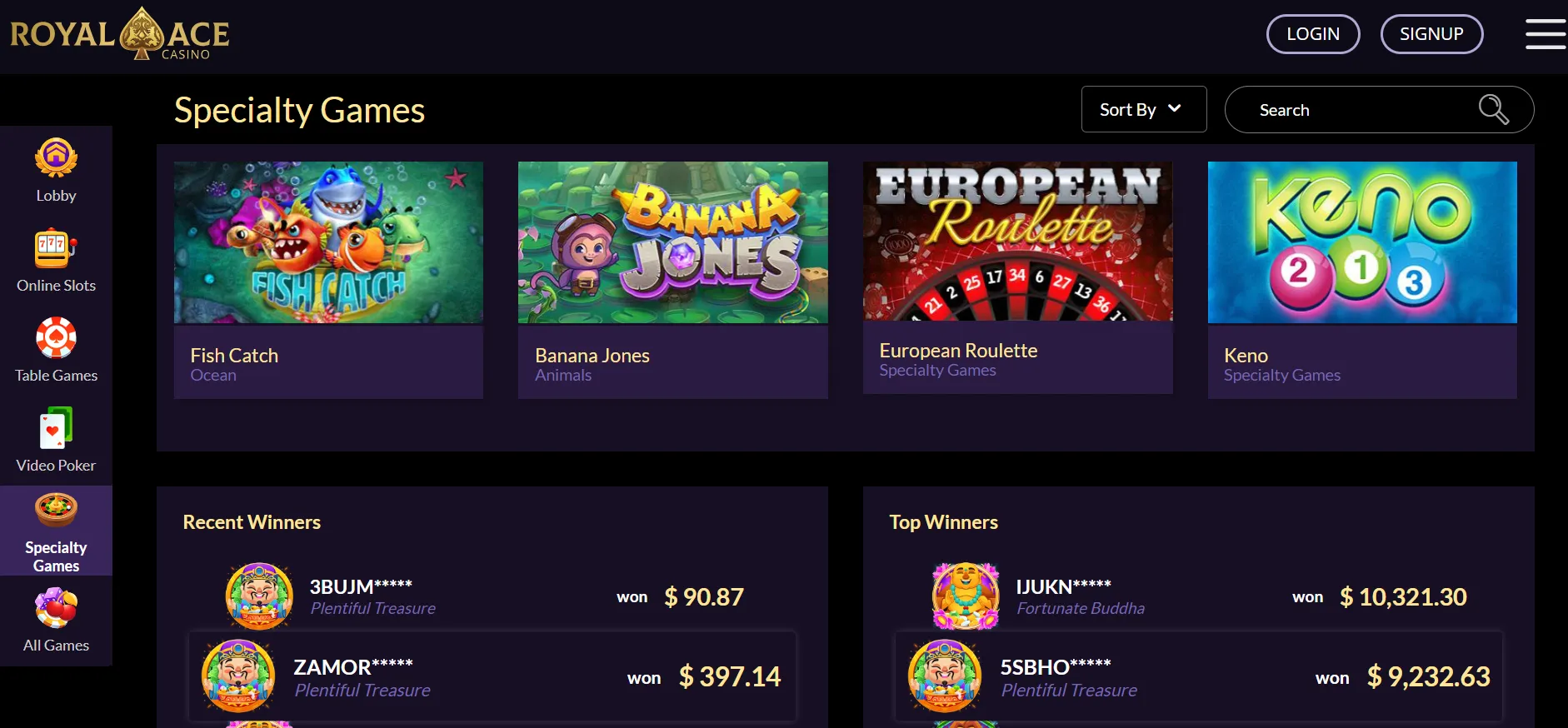
Task: Click the magnifying glass search icon
Action: point(1493,109)
